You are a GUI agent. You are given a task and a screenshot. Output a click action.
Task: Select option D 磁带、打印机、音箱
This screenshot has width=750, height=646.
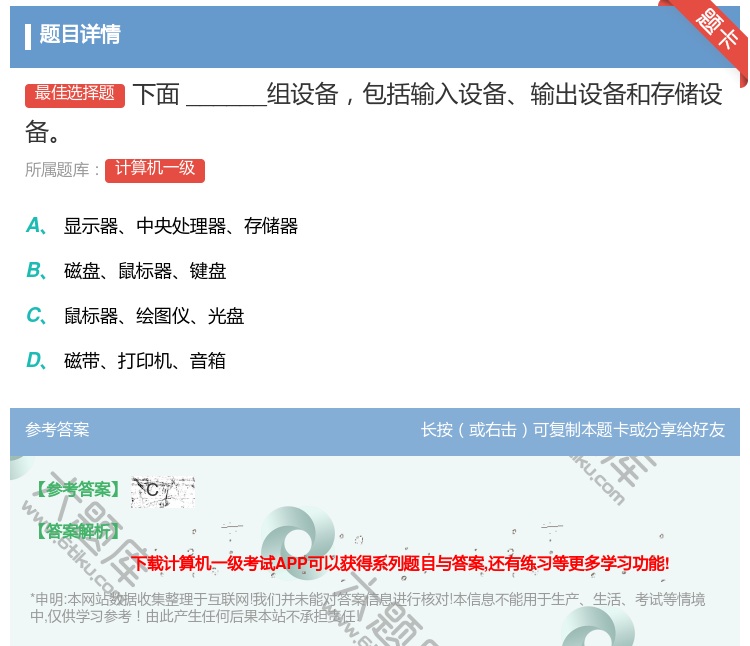126,361
